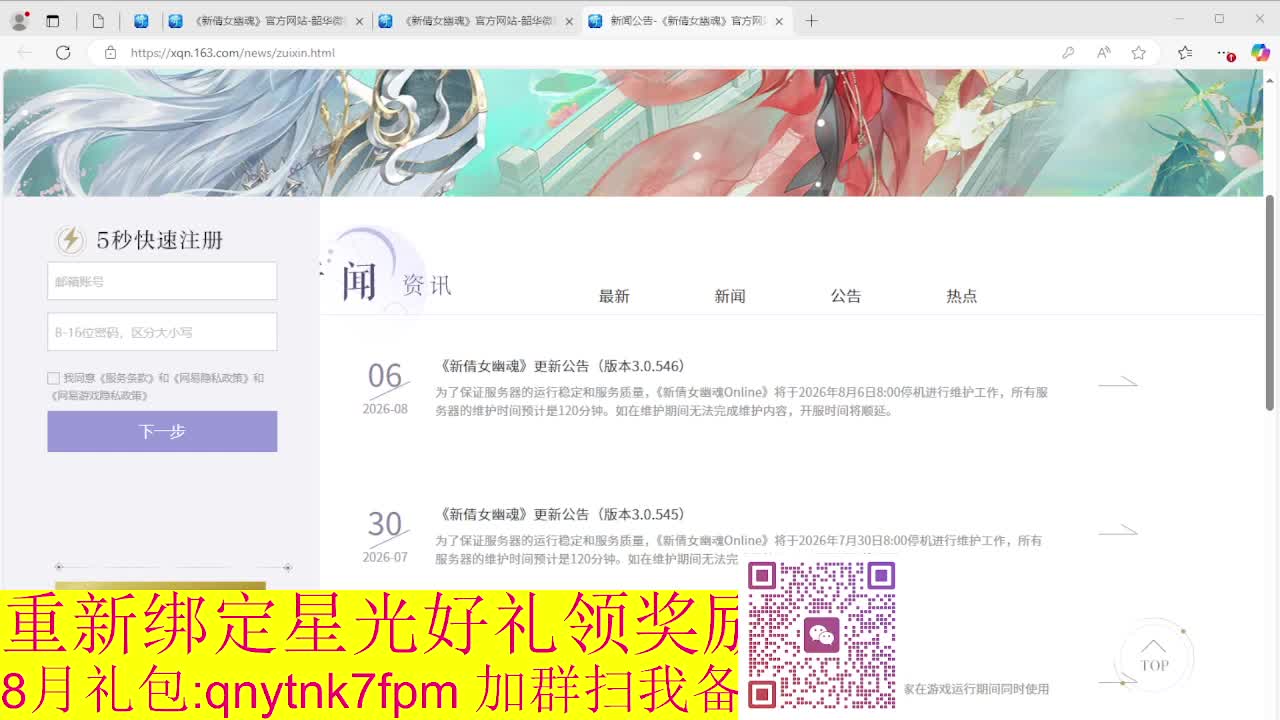Go back to previous page
The image size is (1280, 720).
click(25, 53)
